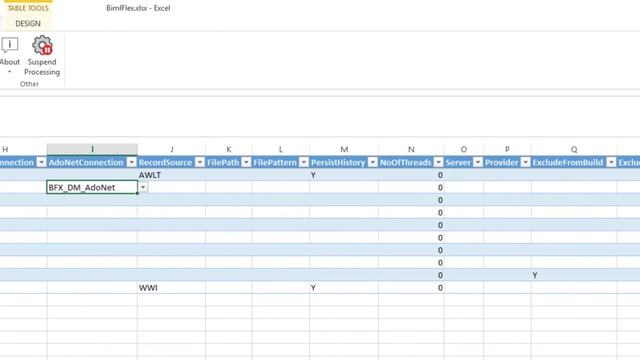This screenshot has width=640, height=360.
Task: Click the Y in the WWI row PersistHistory
Action: click(x=313, y=288)
